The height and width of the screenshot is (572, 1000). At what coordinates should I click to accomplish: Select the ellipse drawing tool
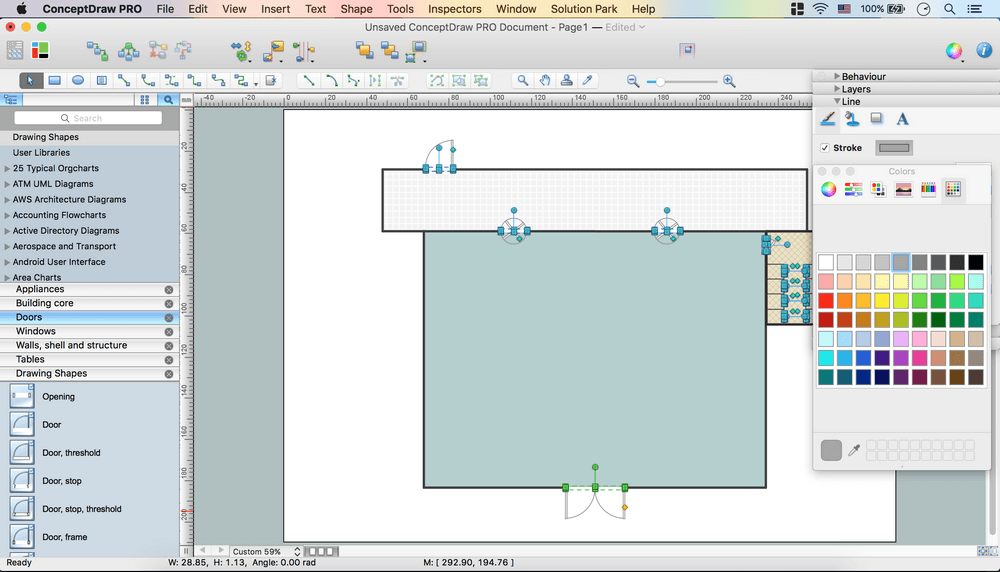[76, 81]
